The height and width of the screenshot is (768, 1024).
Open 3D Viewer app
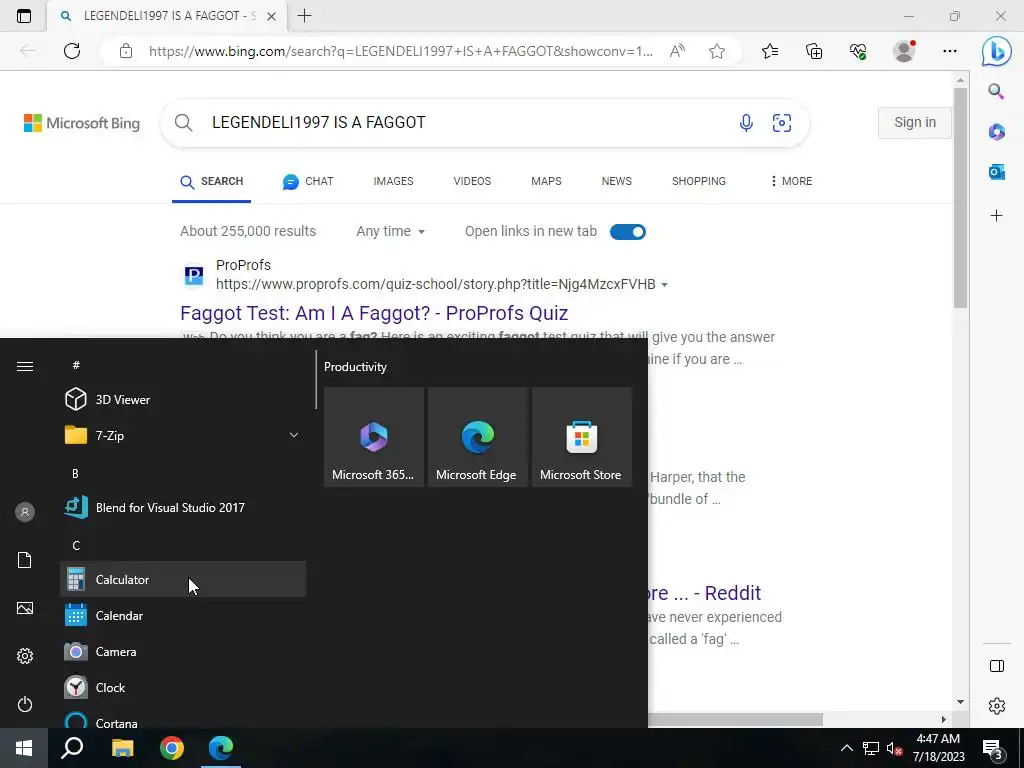pyautogui.click(x=183, y=399)
